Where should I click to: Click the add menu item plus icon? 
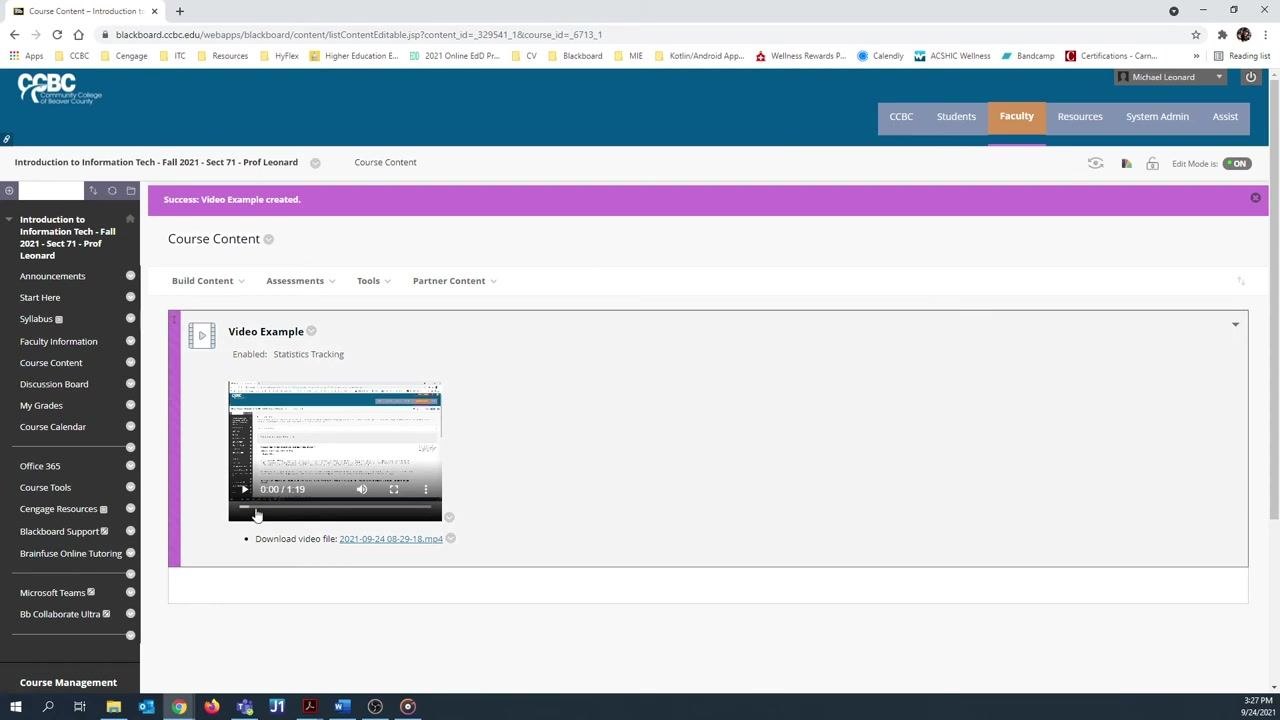pyautogui.click(x=9, y=190)
